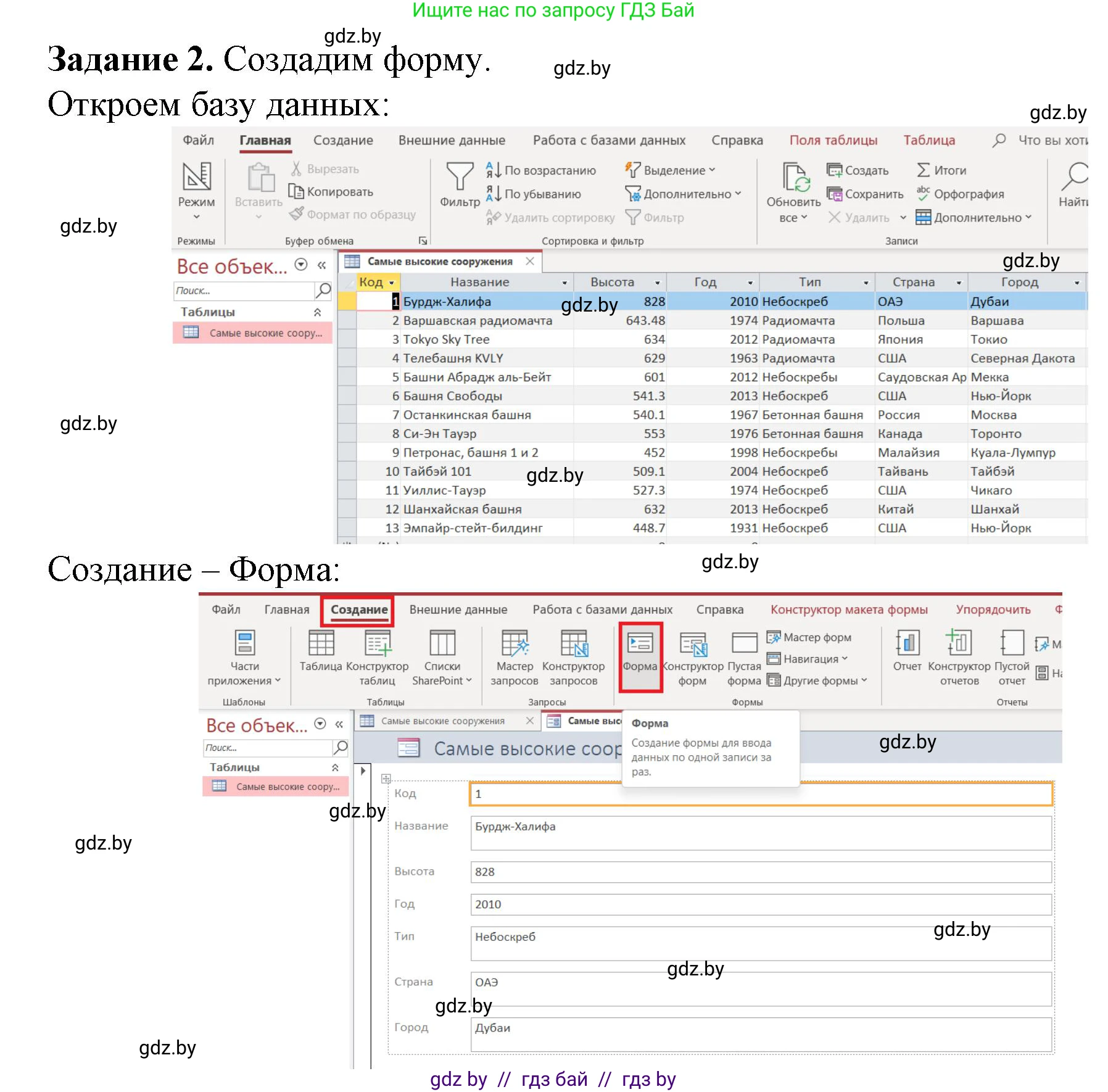Screen dimensions: 1108x1092
Task: Click the Копировать button
Action: 332,192
